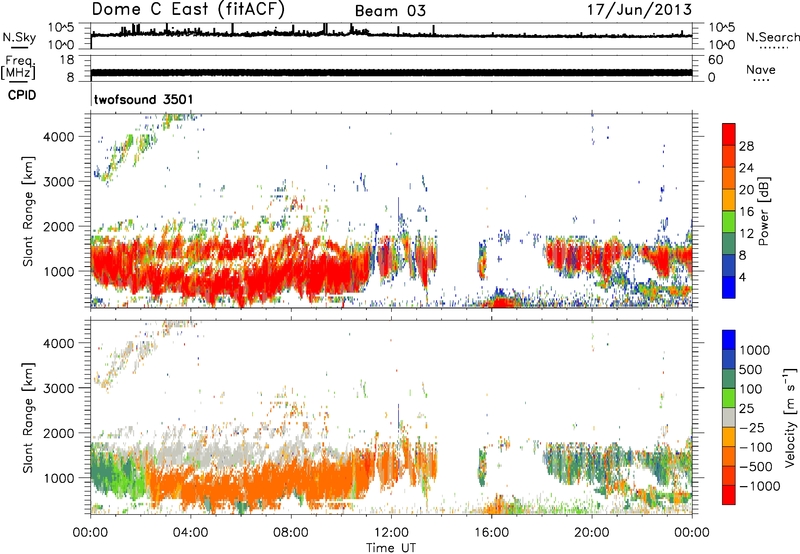
Task: Click blue bottom segment of Power colorbar
Action: point(729,287)
